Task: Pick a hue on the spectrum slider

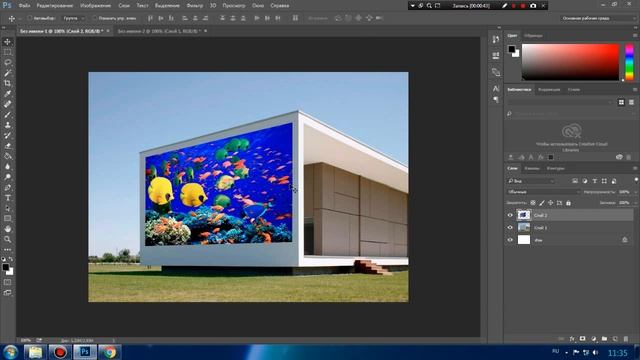Action: tap(629, 62)
